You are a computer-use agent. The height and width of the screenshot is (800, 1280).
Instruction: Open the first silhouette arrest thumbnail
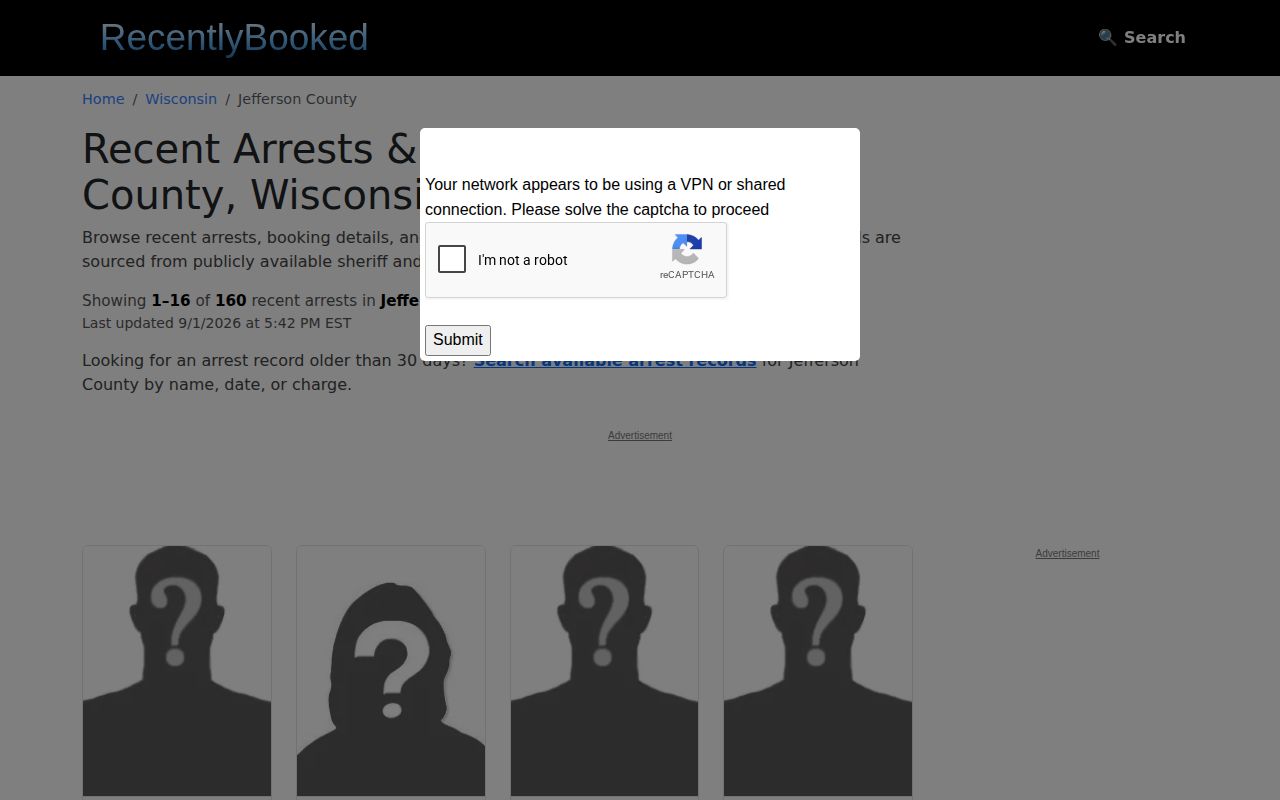[x=177, y=671]
